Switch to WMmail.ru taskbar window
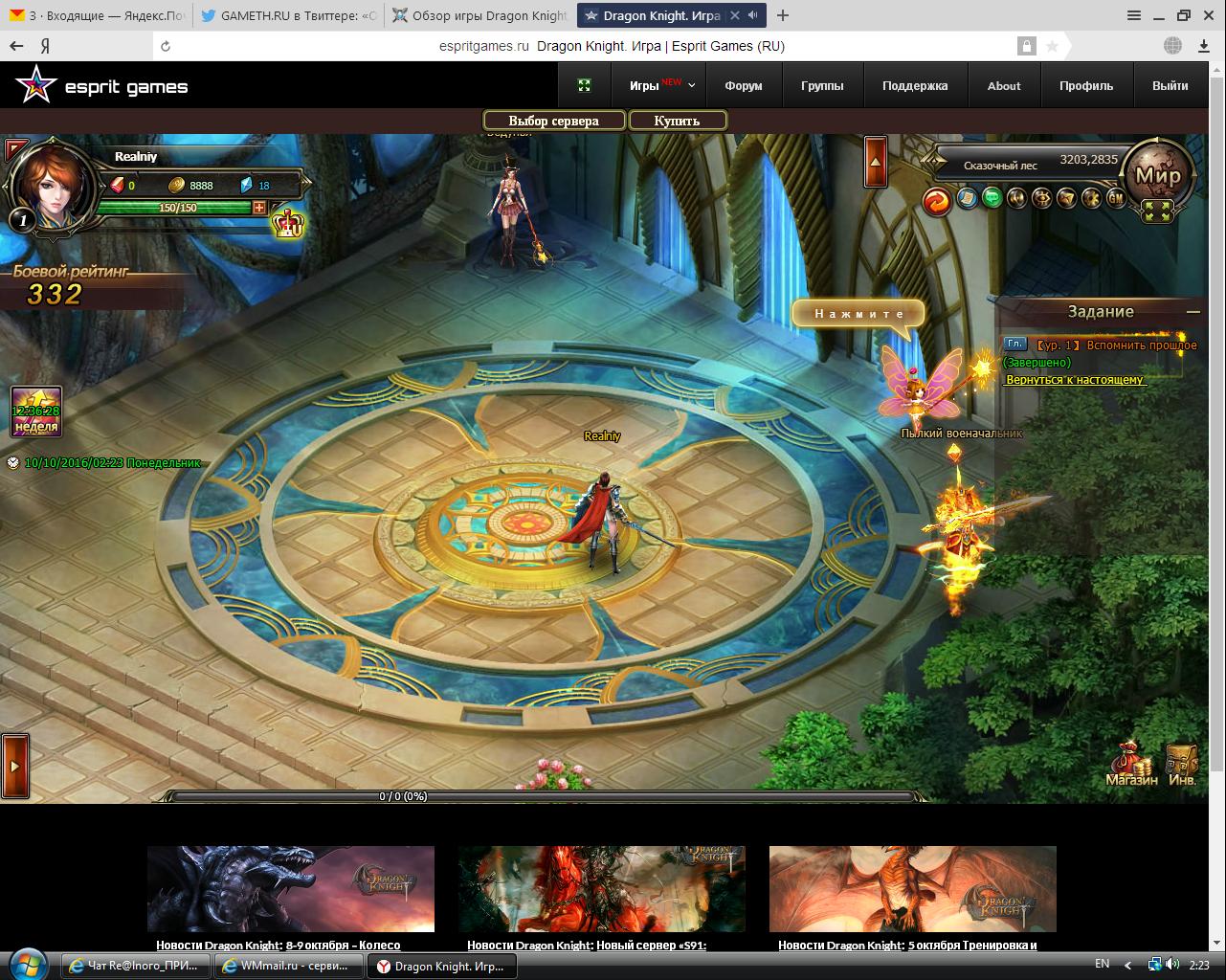This screenshot has height=980, width=1226. [x=290, y=966]
